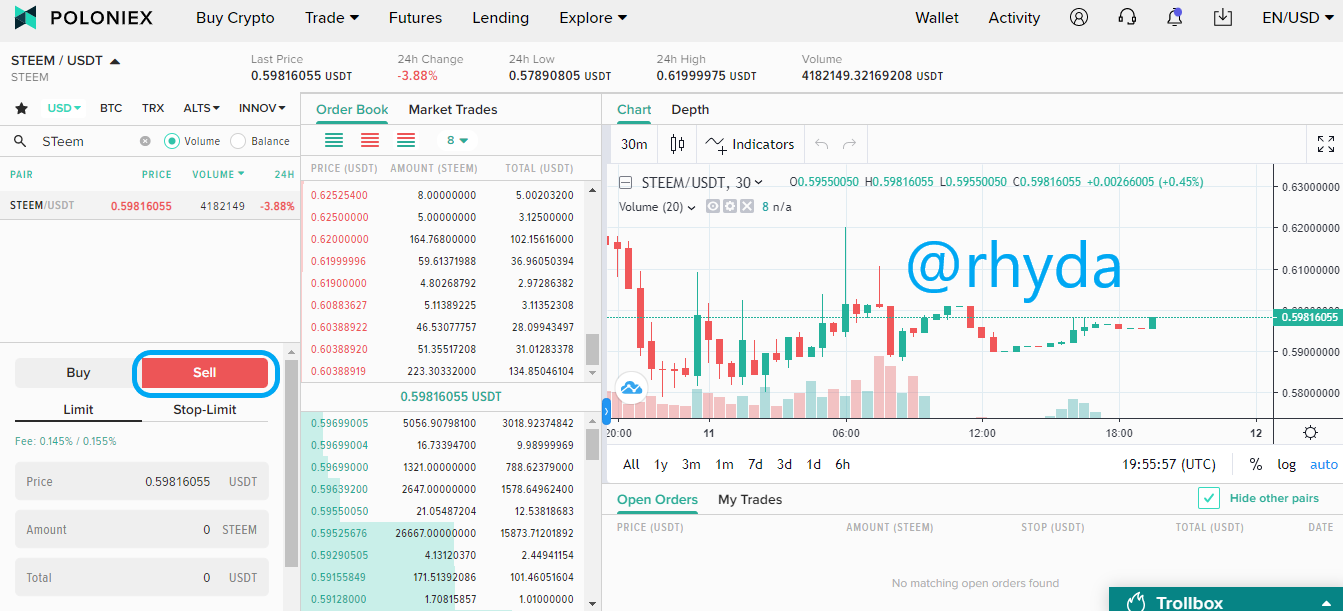Sort pairs by Volume column

[218, 174]
